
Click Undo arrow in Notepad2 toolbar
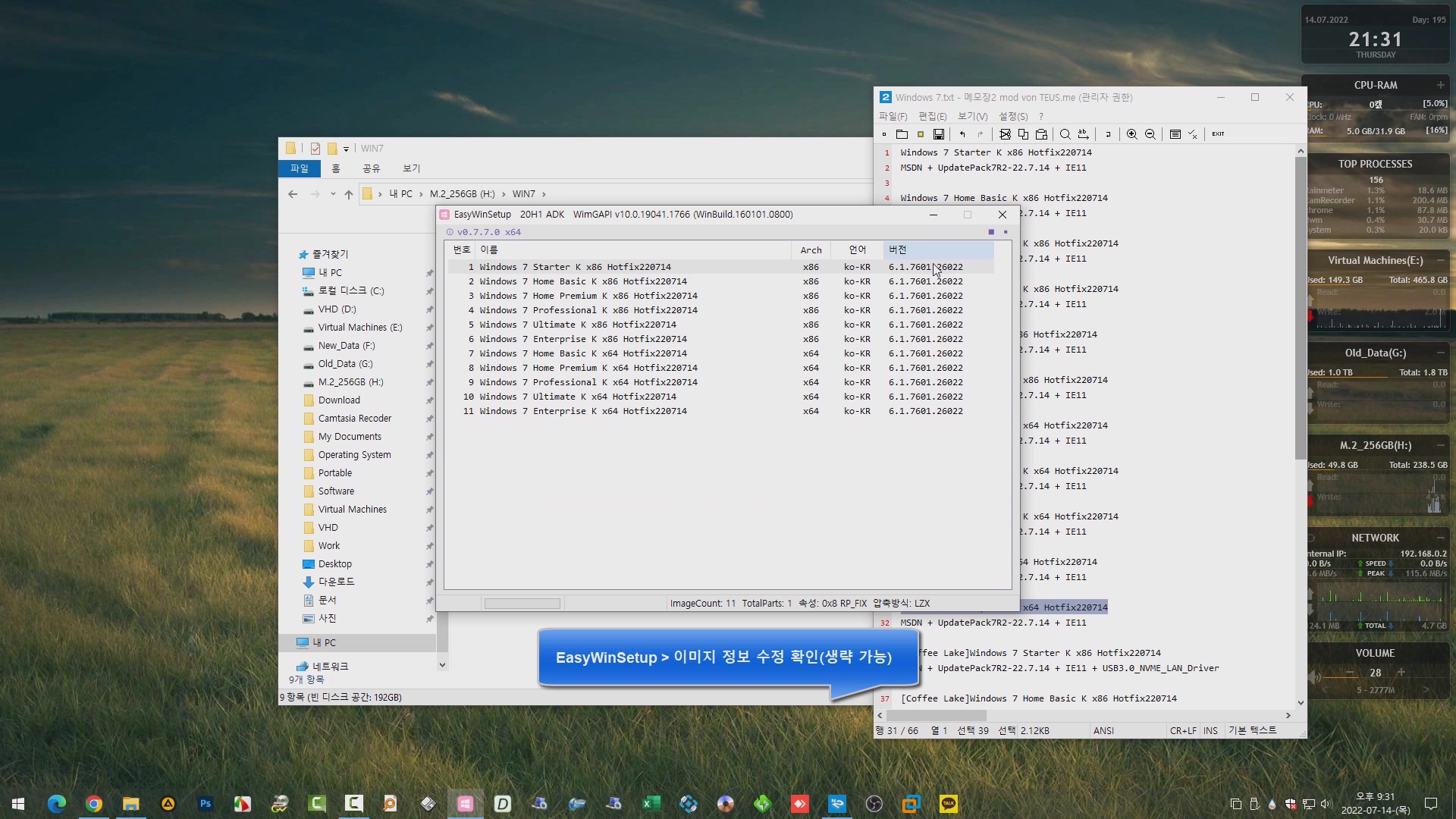pyautogui.click(x=962, y=134)
